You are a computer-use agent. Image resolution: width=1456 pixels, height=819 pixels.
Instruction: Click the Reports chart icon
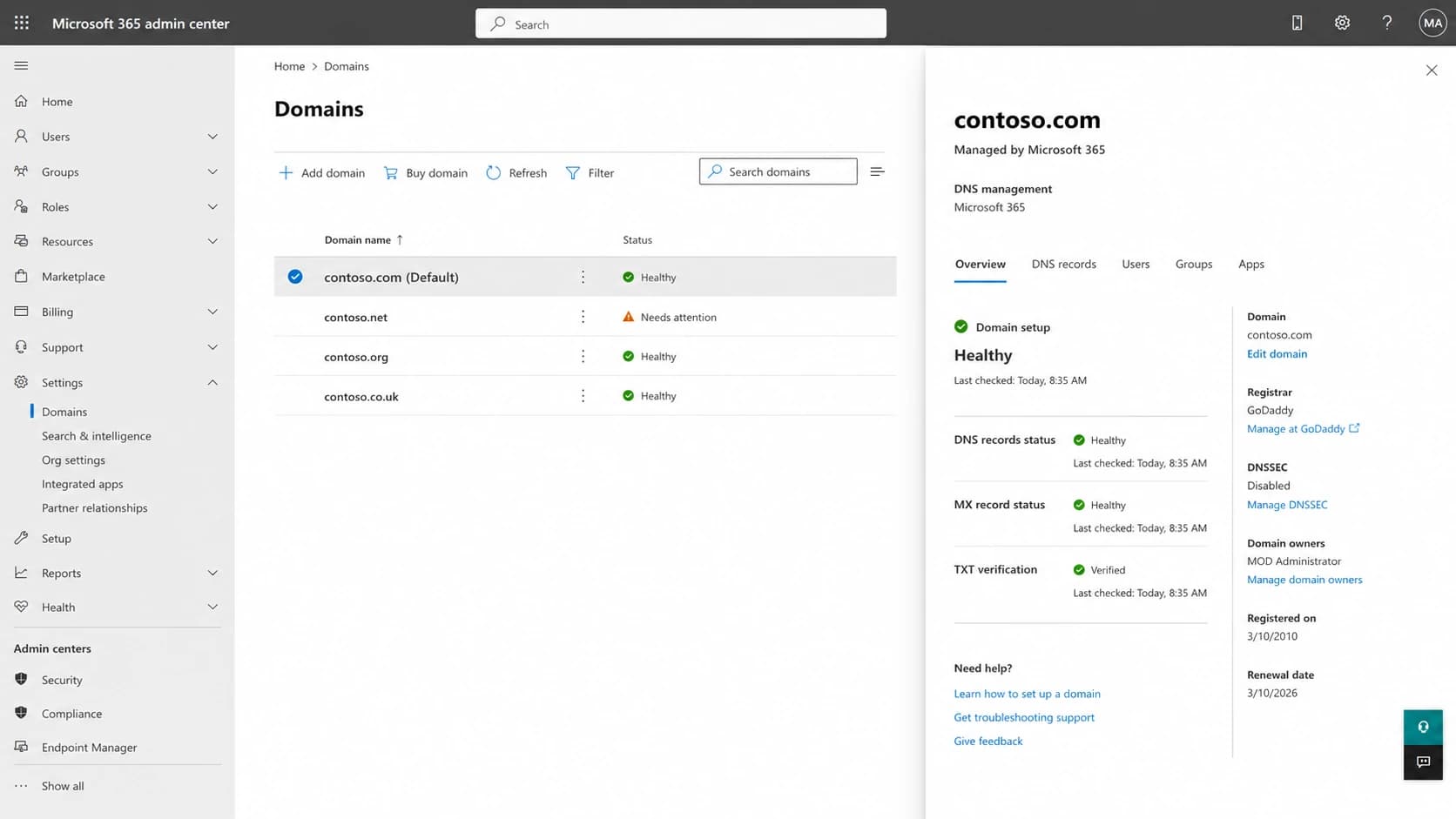(22, 573)
